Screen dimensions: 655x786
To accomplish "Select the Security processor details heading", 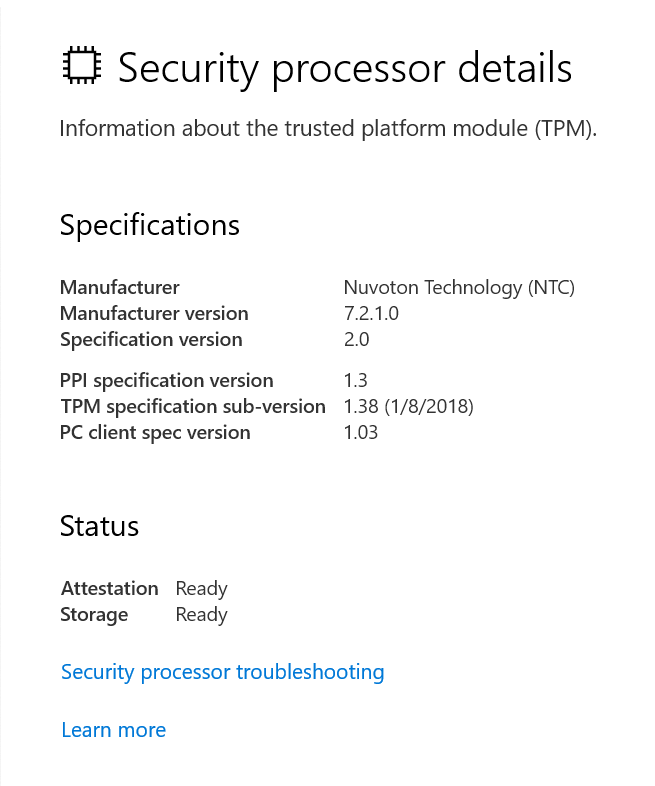I will pyautogui.click(x=345, y=68).
